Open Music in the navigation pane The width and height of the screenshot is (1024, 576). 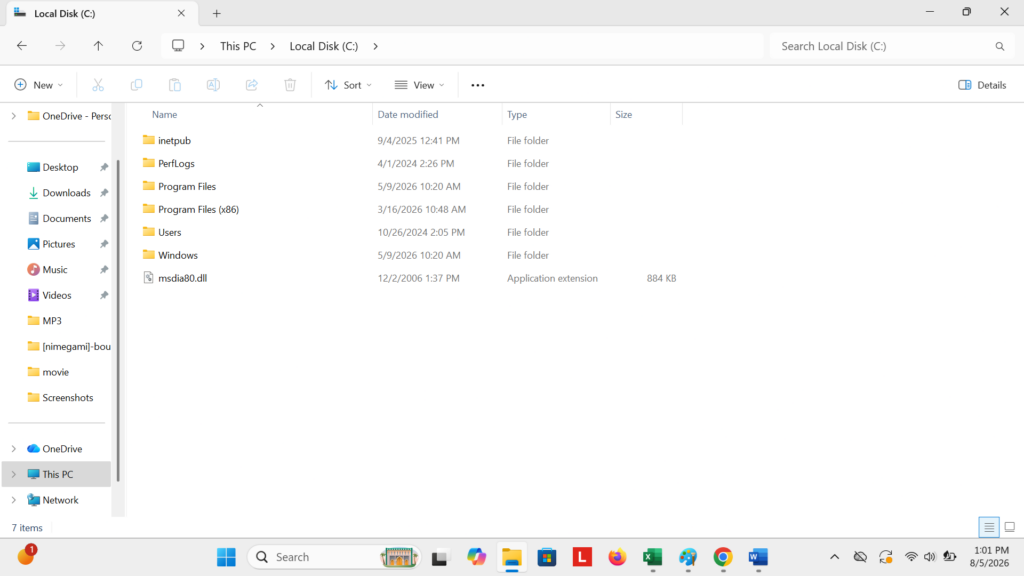tap(54, 270)
